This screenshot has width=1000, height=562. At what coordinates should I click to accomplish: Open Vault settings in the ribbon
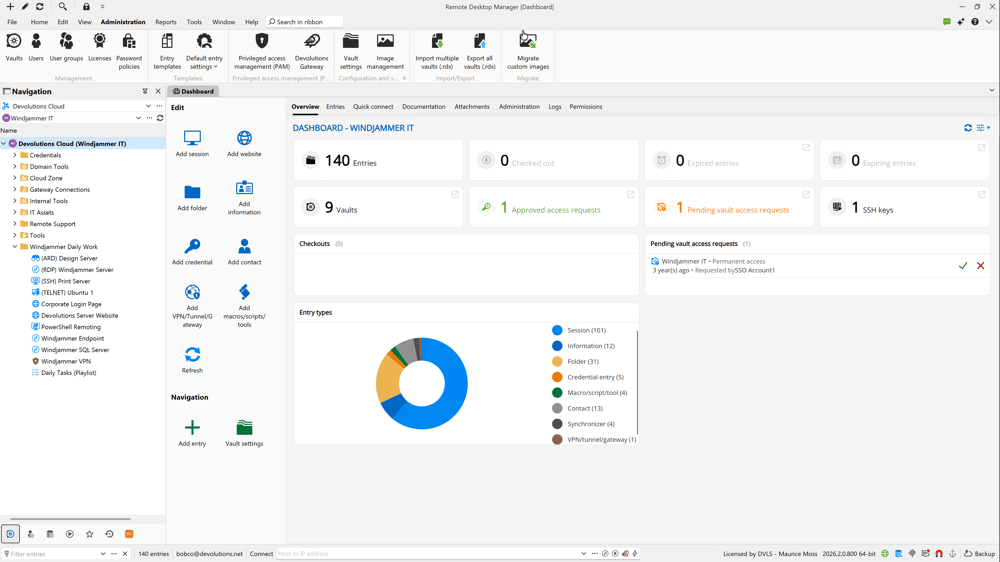[x=351, y=51]
